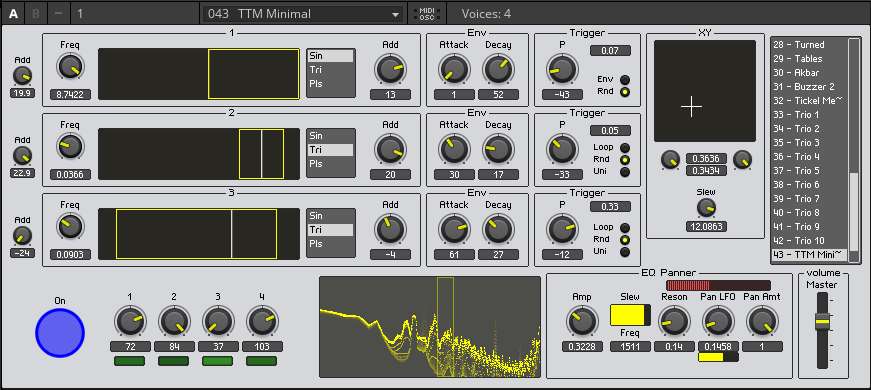Toggle Trigger 3 Loop LED
Viewport: 871px width, 390px height.
(x=625, y=227)
